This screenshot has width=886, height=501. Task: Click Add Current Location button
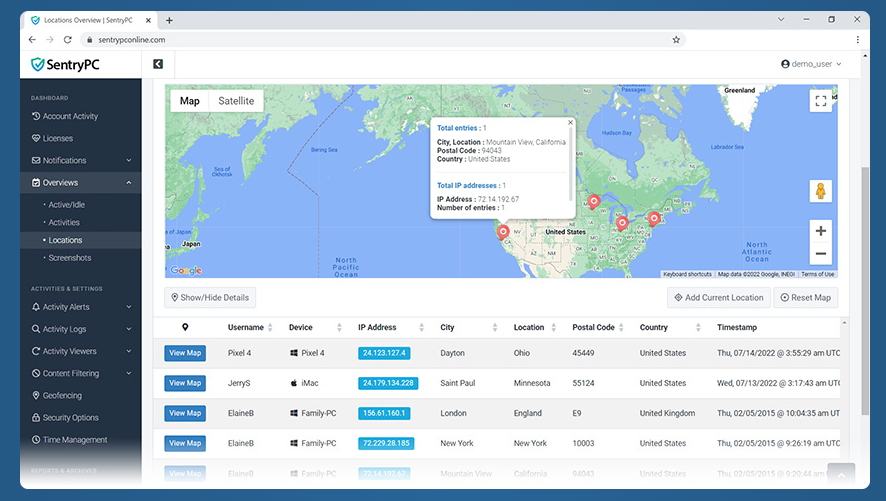[719, 297]
